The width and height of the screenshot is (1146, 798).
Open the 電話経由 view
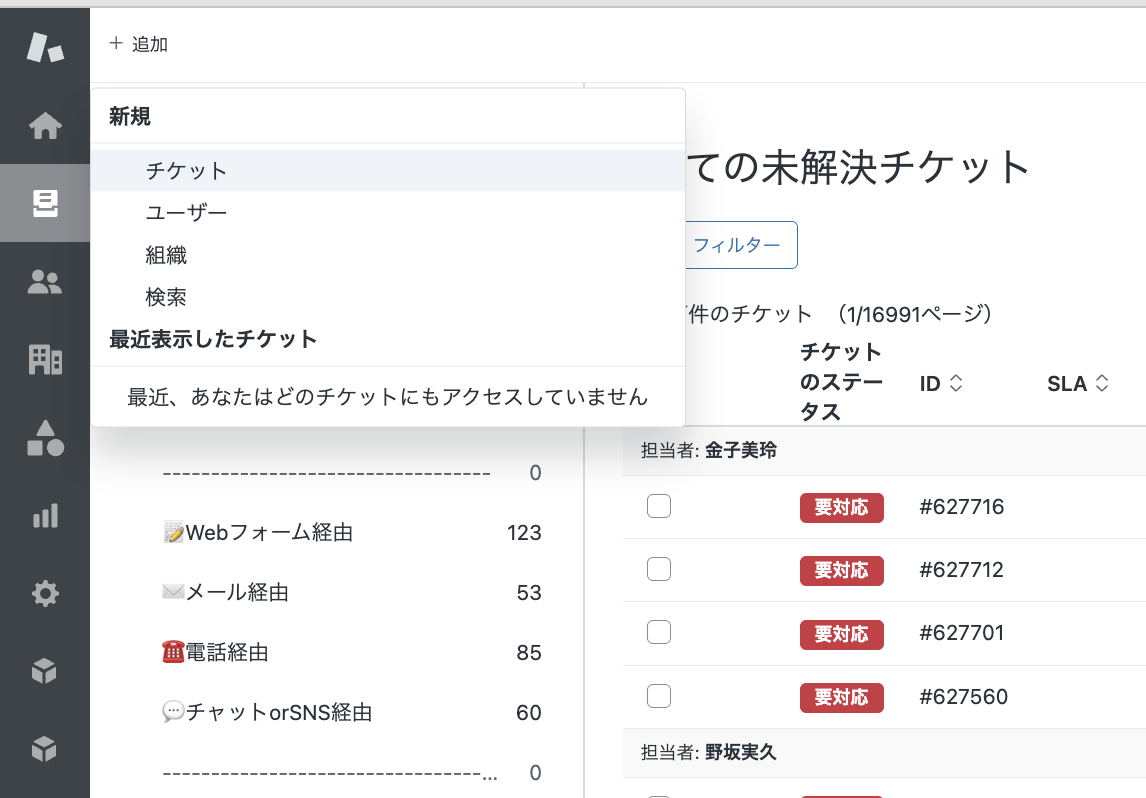click(216, 653)
